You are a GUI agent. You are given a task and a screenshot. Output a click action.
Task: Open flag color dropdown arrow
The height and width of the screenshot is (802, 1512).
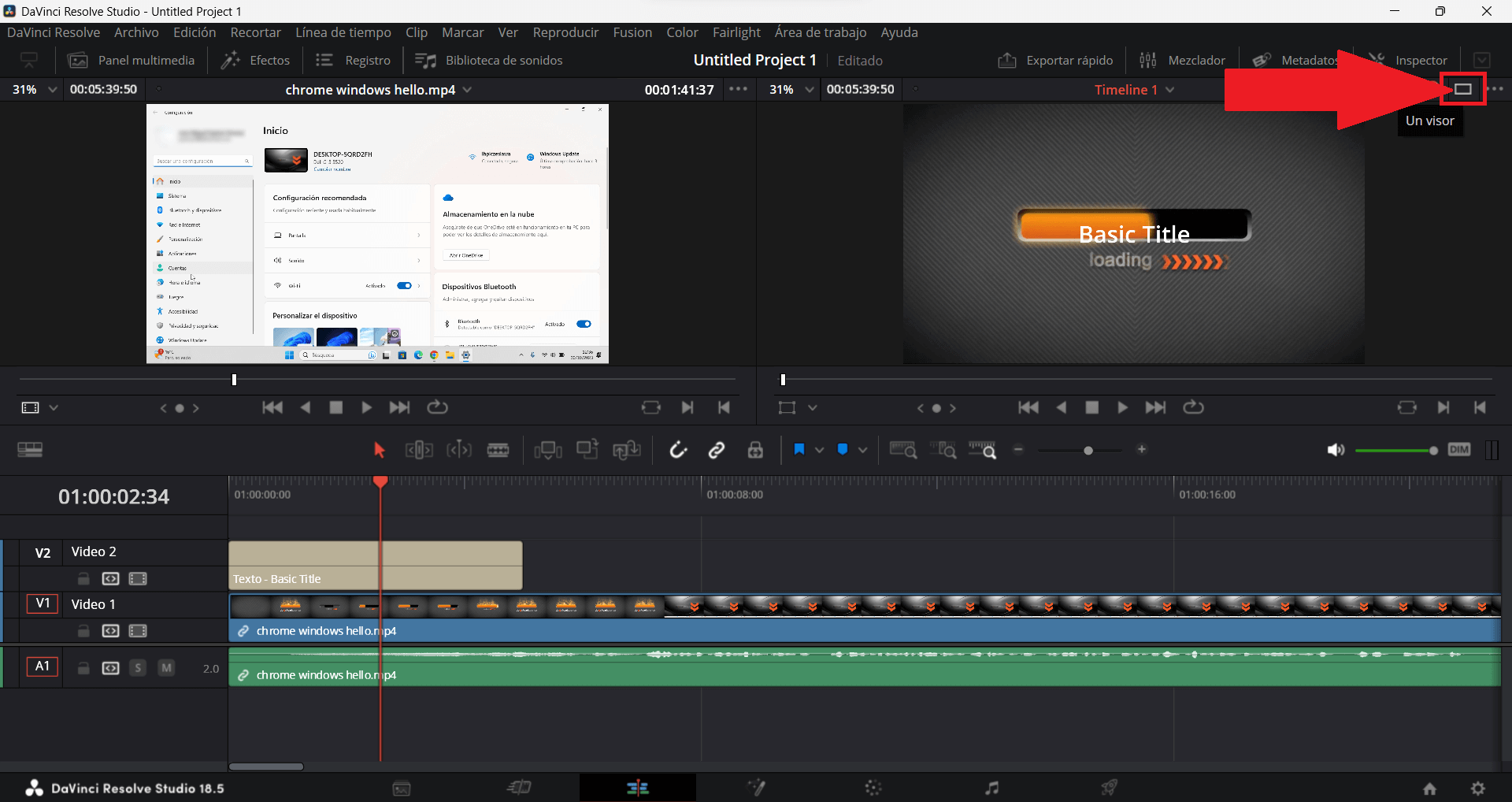tap(820, 450)
